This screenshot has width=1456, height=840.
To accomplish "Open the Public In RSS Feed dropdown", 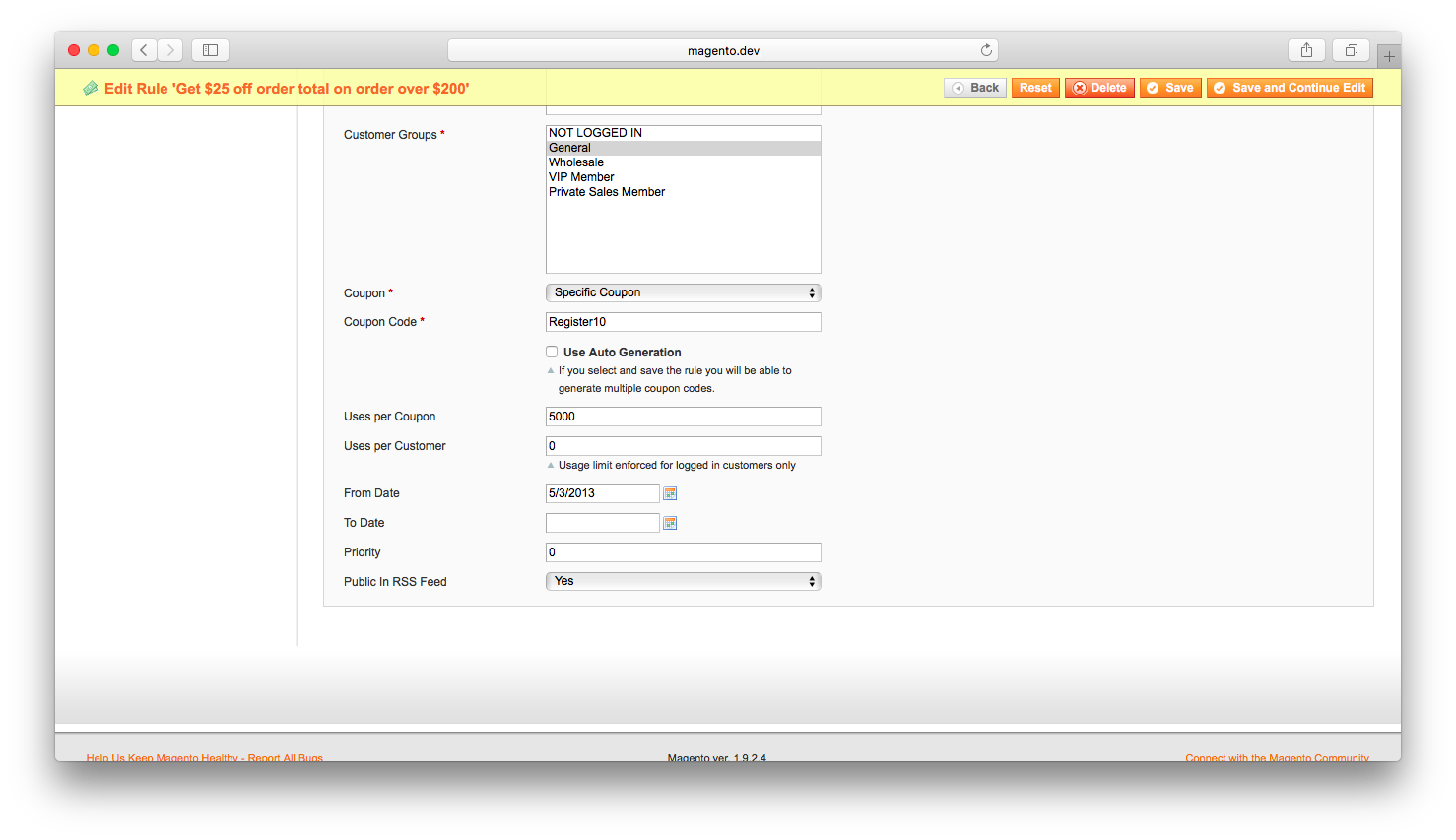I will click(x=683, y=581).
